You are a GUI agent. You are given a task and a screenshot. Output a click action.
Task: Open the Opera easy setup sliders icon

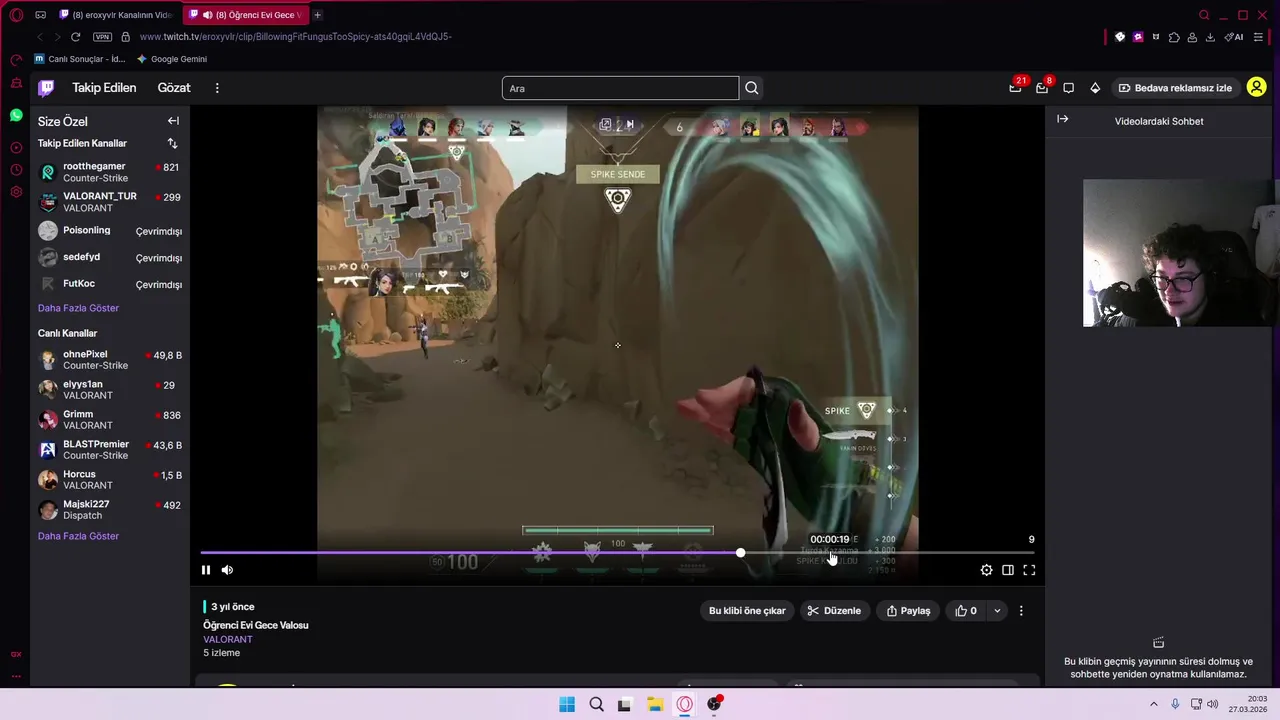(1258, 37)
